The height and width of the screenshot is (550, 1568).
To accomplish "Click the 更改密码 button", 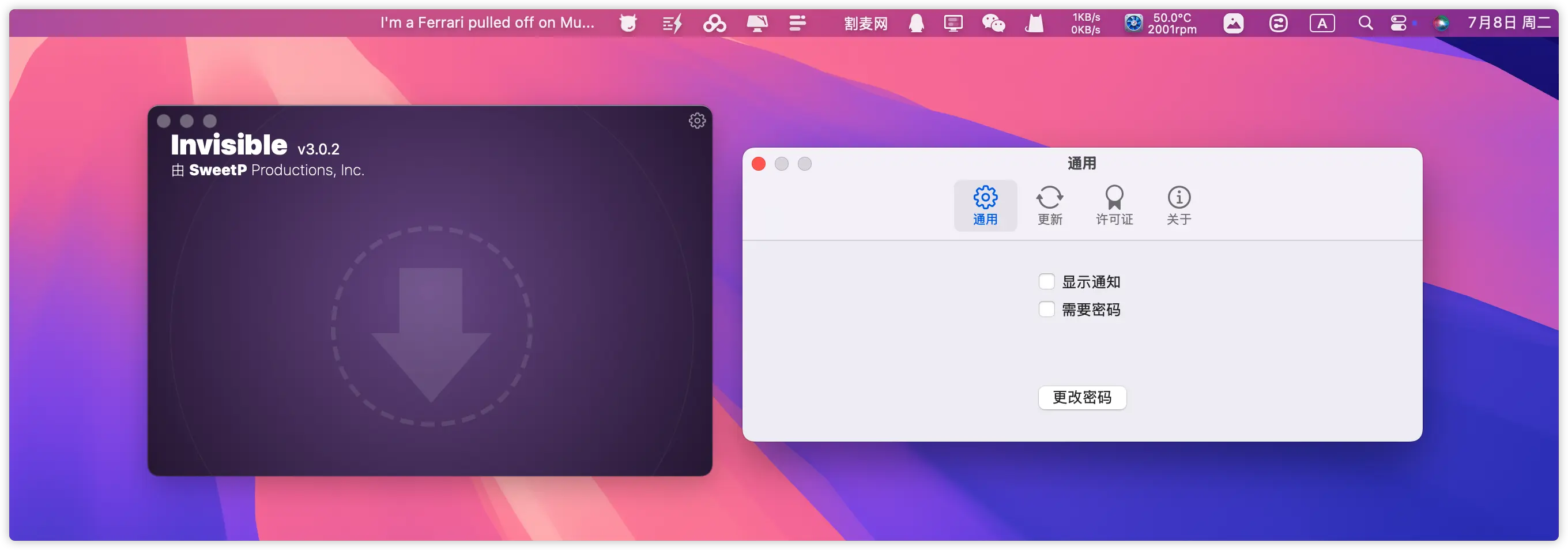I will tap(1081, 397).
